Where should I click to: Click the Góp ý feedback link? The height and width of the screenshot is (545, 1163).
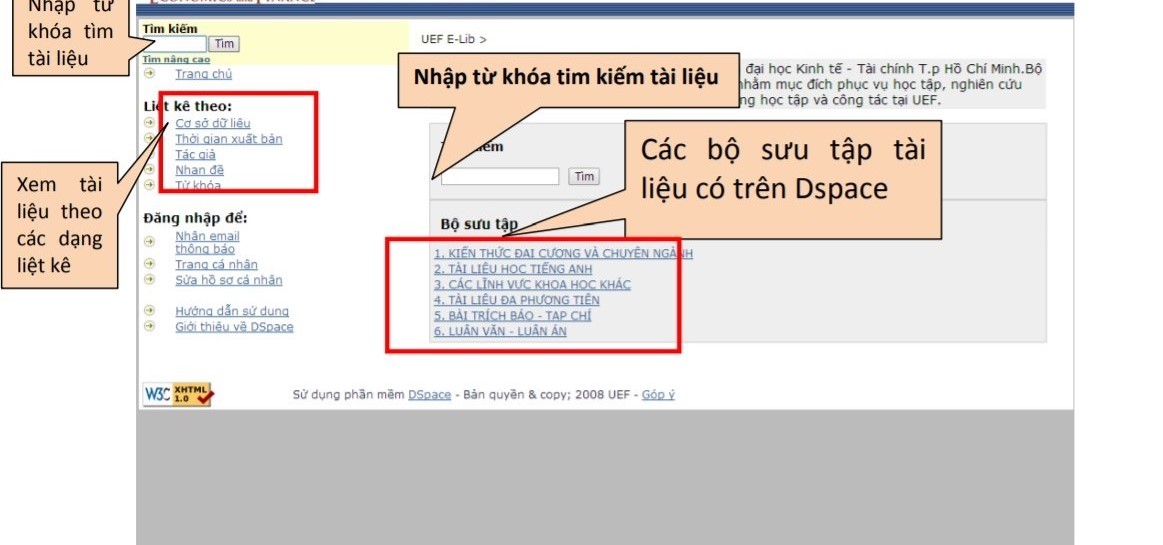658,395
